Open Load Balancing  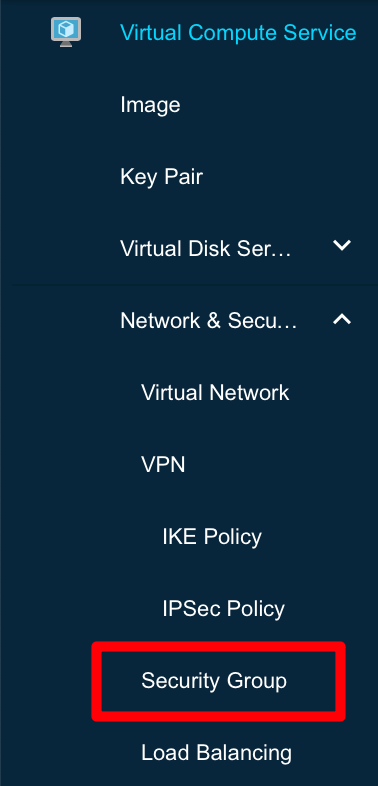(216, 753)
